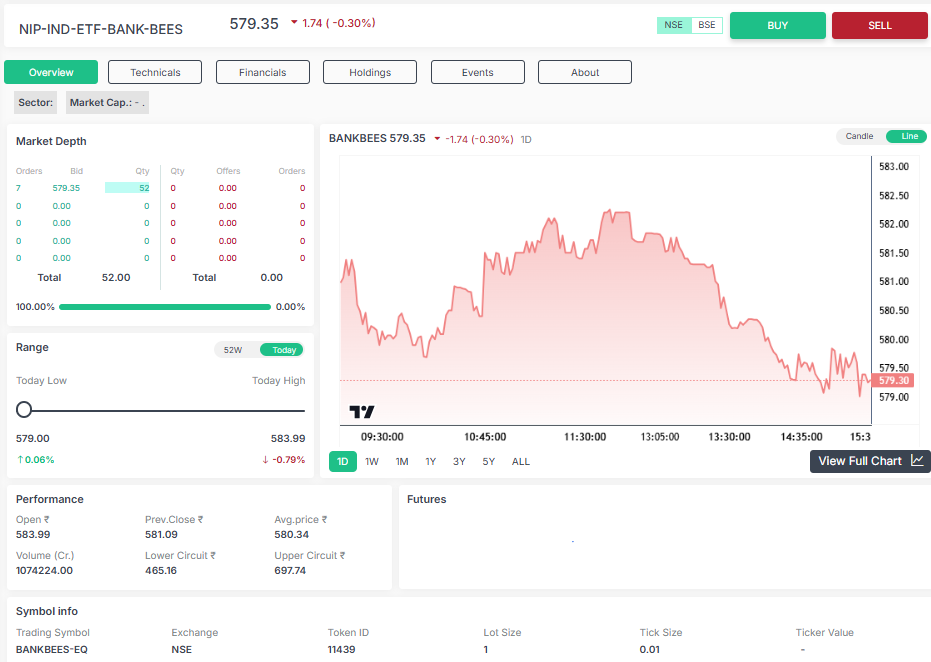Click the 11:30:00 time axis label
This screenshot has height=662, width=931.
pos(585,437)
